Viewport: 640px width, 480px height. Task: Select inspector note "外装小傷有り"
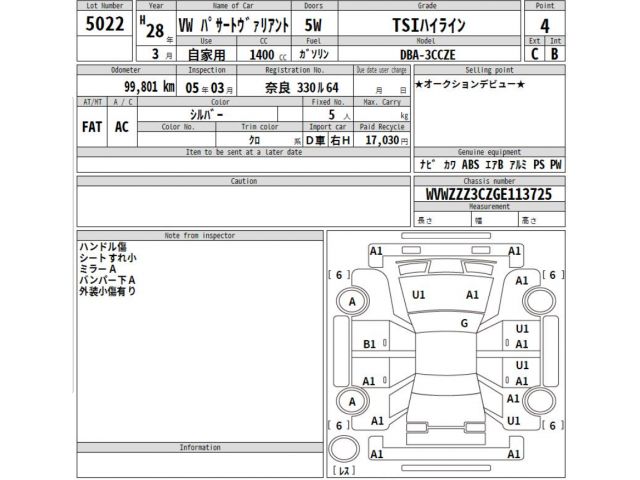[x=107, y=291]
